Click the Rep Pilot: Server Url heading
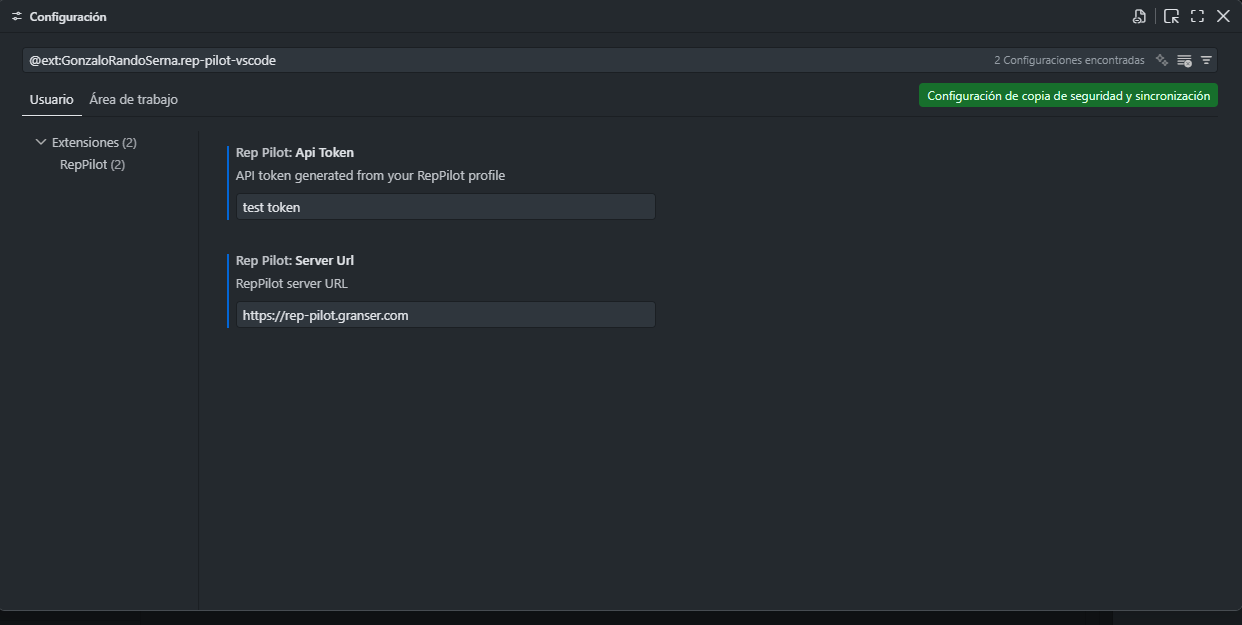This screenshot has height=625, width=1242. pyautogui.click(x=295, y=261)
